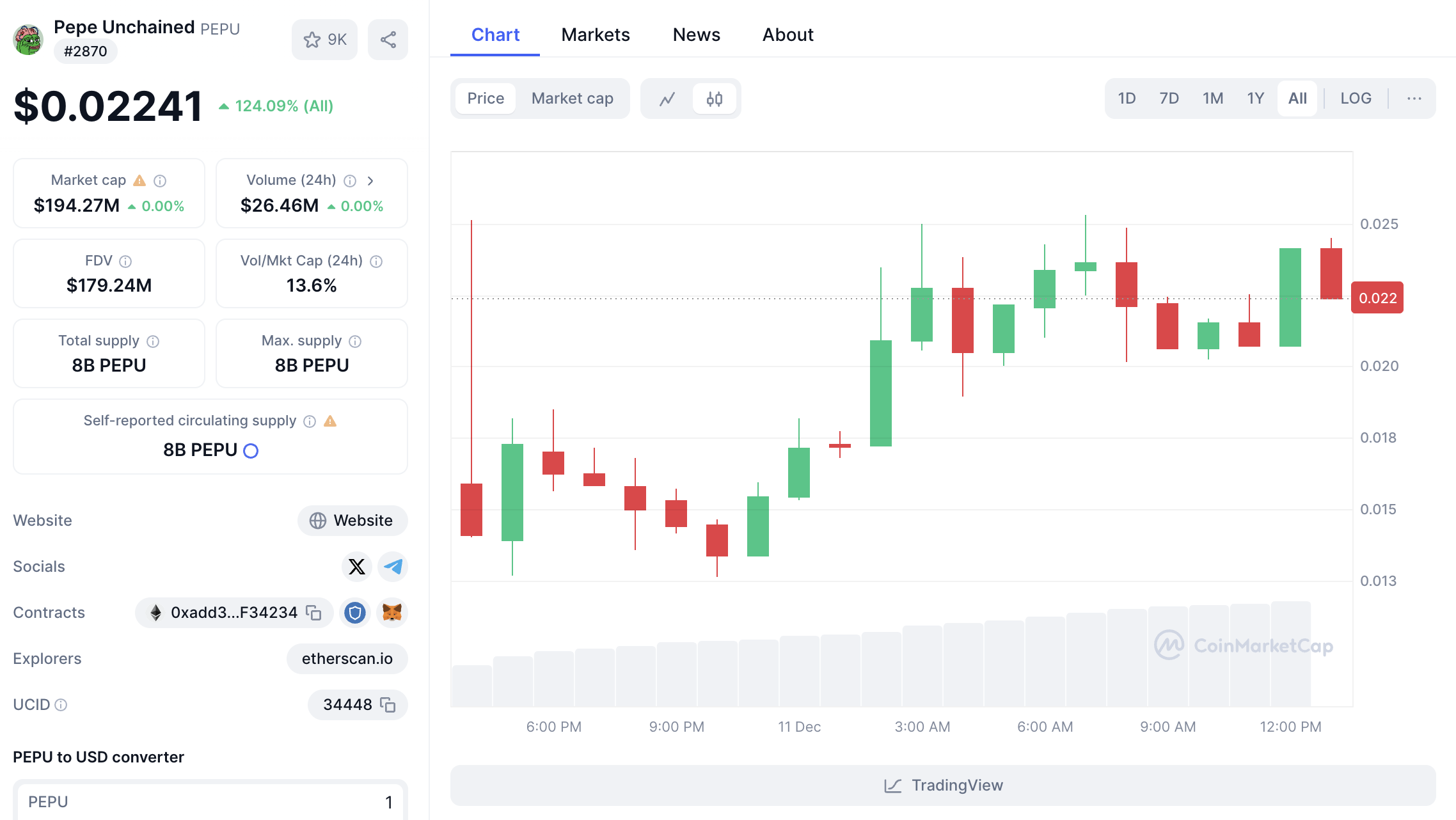The image size is (1456, 820).
Task: Open the Chart tab
Action: click(x=495, y=35)
